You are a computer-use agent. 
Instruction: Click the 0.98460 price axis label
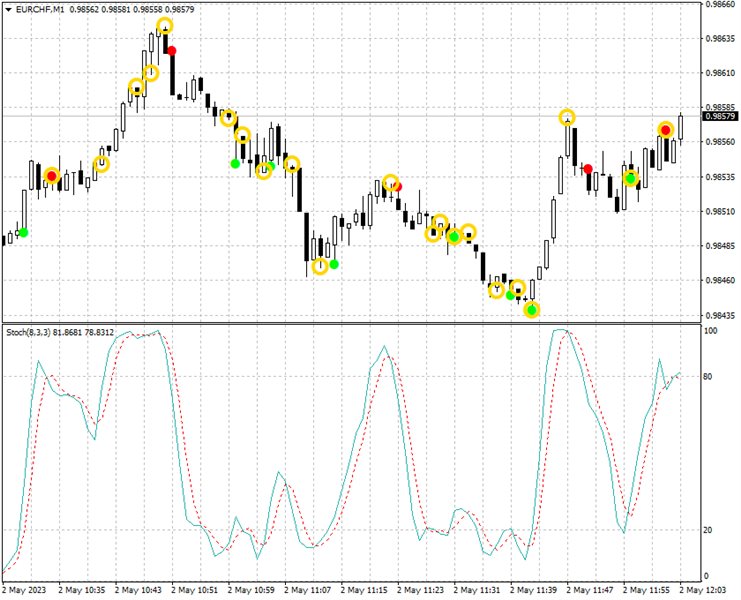click(x=720, y=280)
